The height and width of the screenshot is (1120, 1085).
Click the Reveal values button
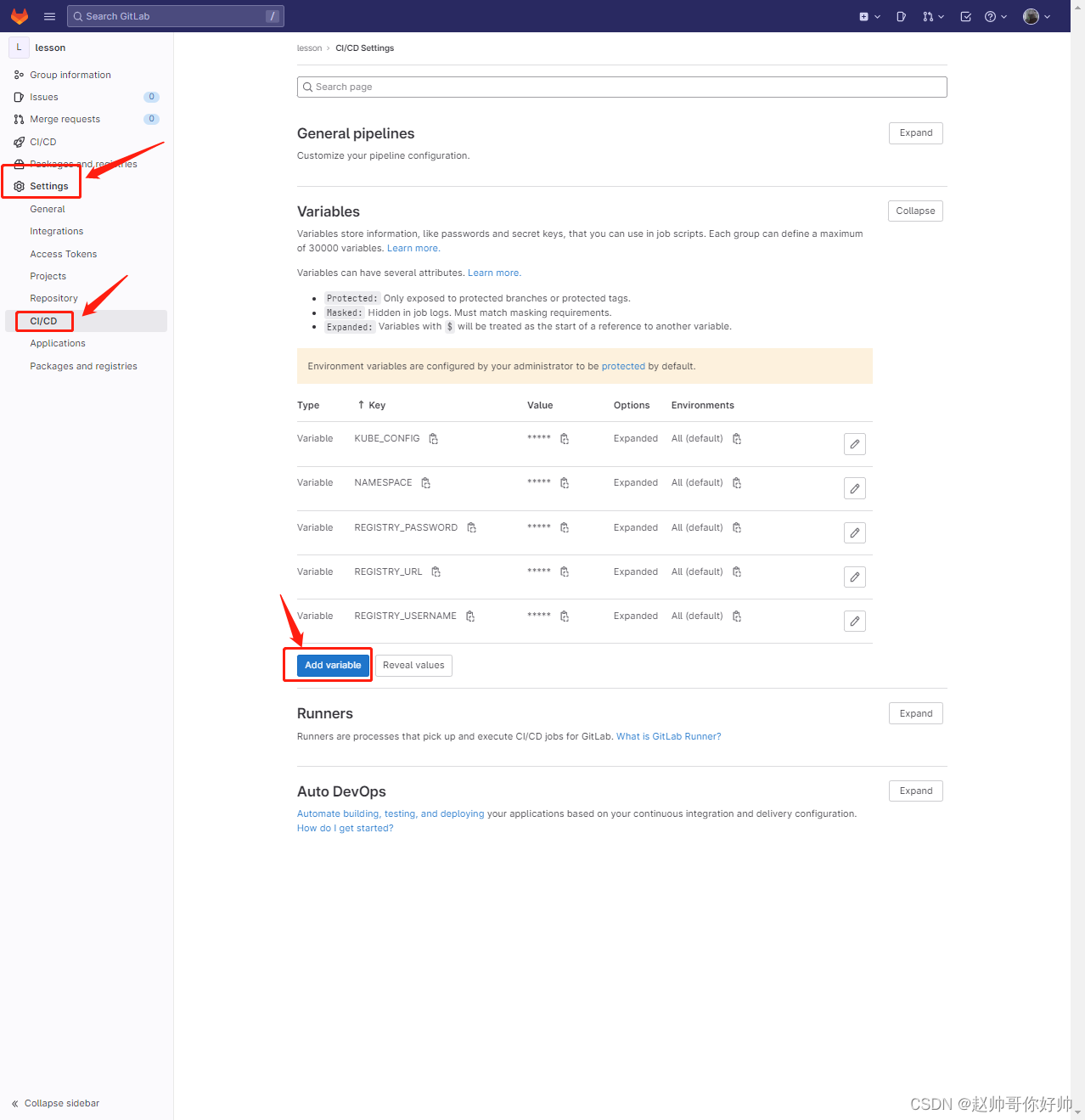point(413,665)
